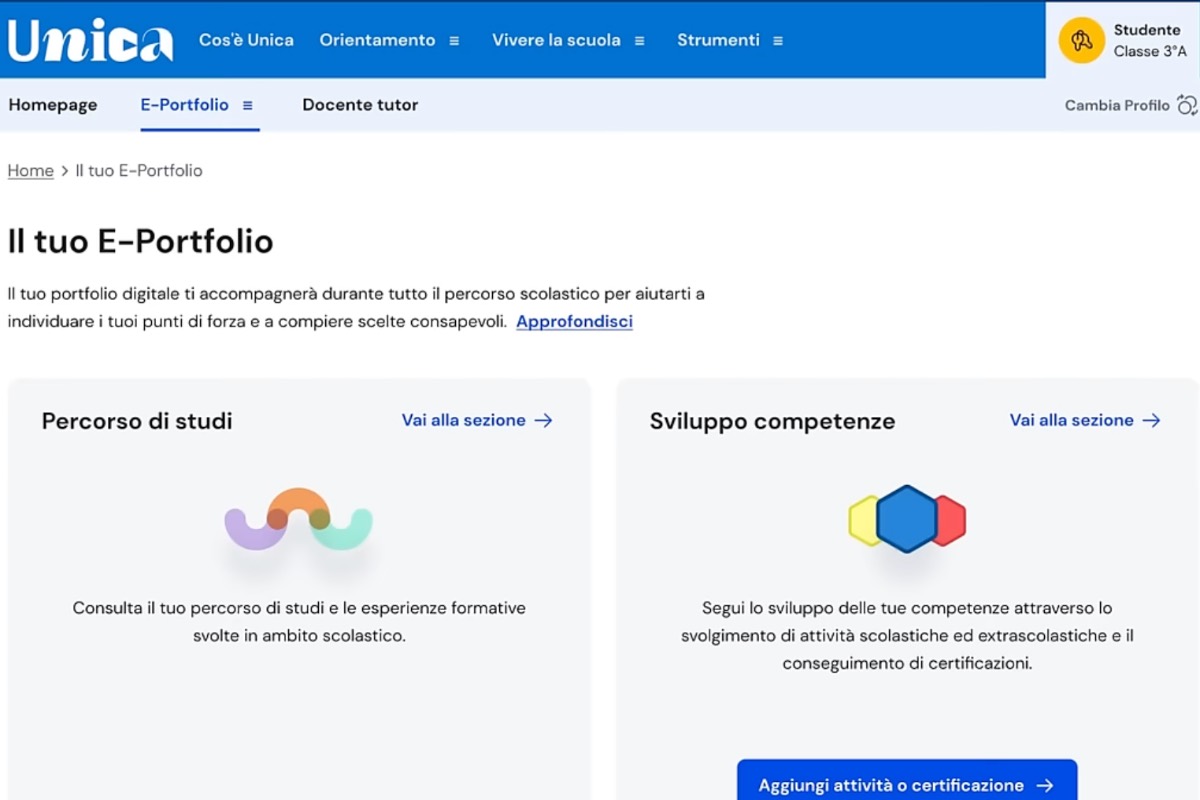Click the Sviluppo competenze hexagons illustration

pyautogui.click(x=907, y=519)
